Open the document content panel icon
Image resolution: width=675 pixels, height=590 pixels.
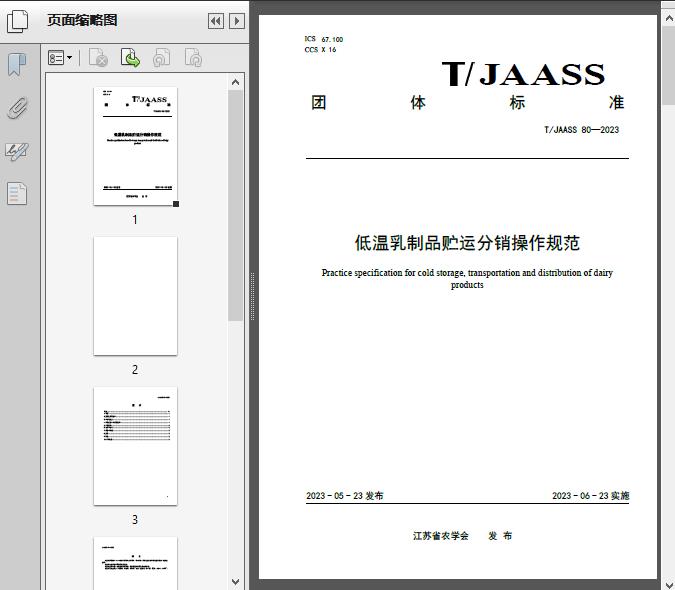coord(17,193)
